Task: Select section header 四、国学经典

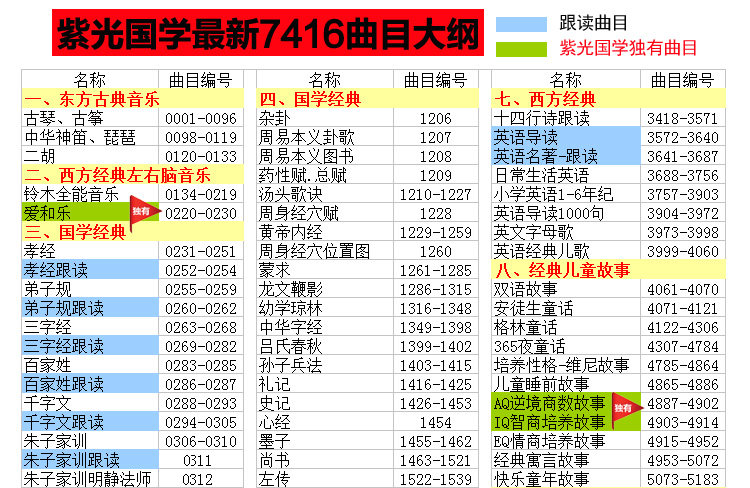Action: [x=367, y=99]
